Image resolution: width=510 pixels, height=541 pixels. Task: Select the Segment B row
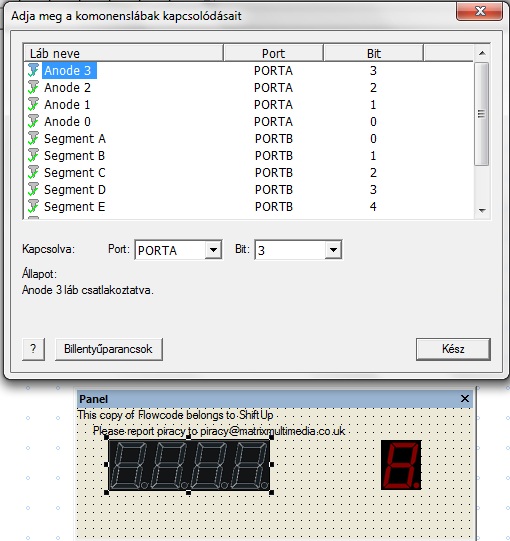(x=248, y=155)
